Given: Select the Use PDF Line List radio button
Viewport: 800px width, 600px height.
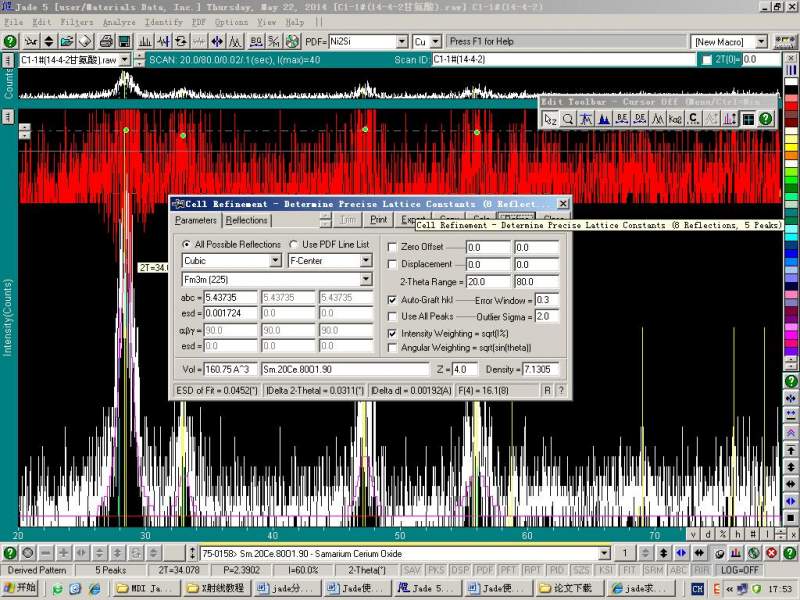Looking at the screenshot, I should point(293,245).
